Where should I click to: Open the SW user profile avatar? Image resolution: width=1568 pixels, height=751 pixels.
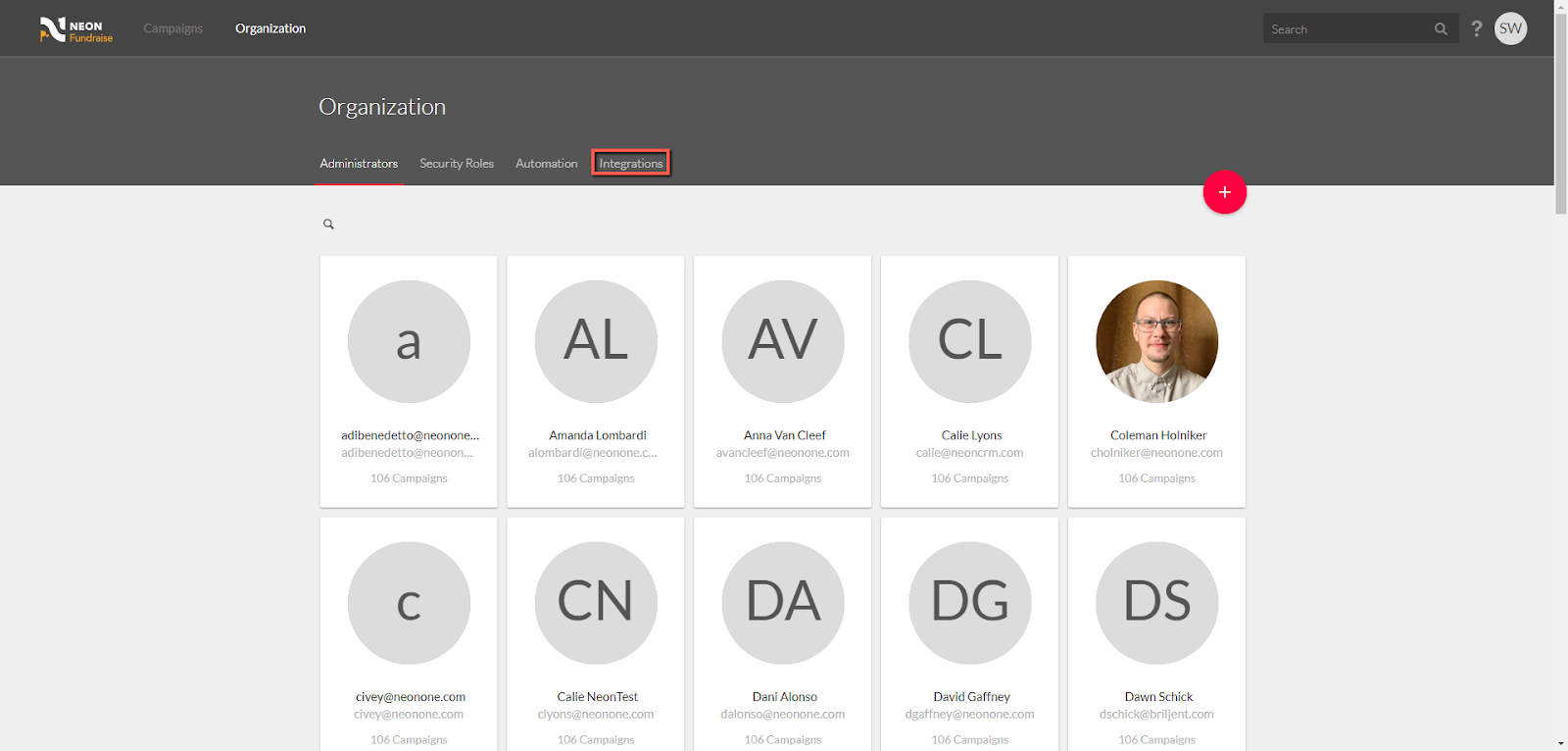tap(1510, 28)
